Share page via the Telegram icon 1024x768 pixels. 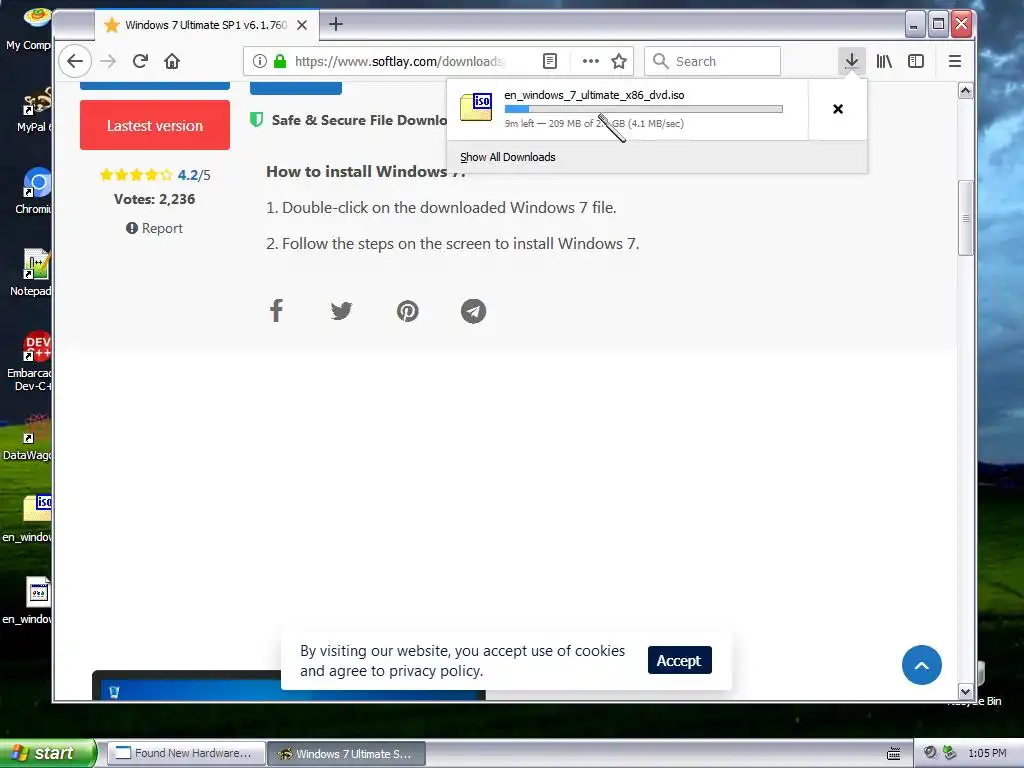point(473,311)
